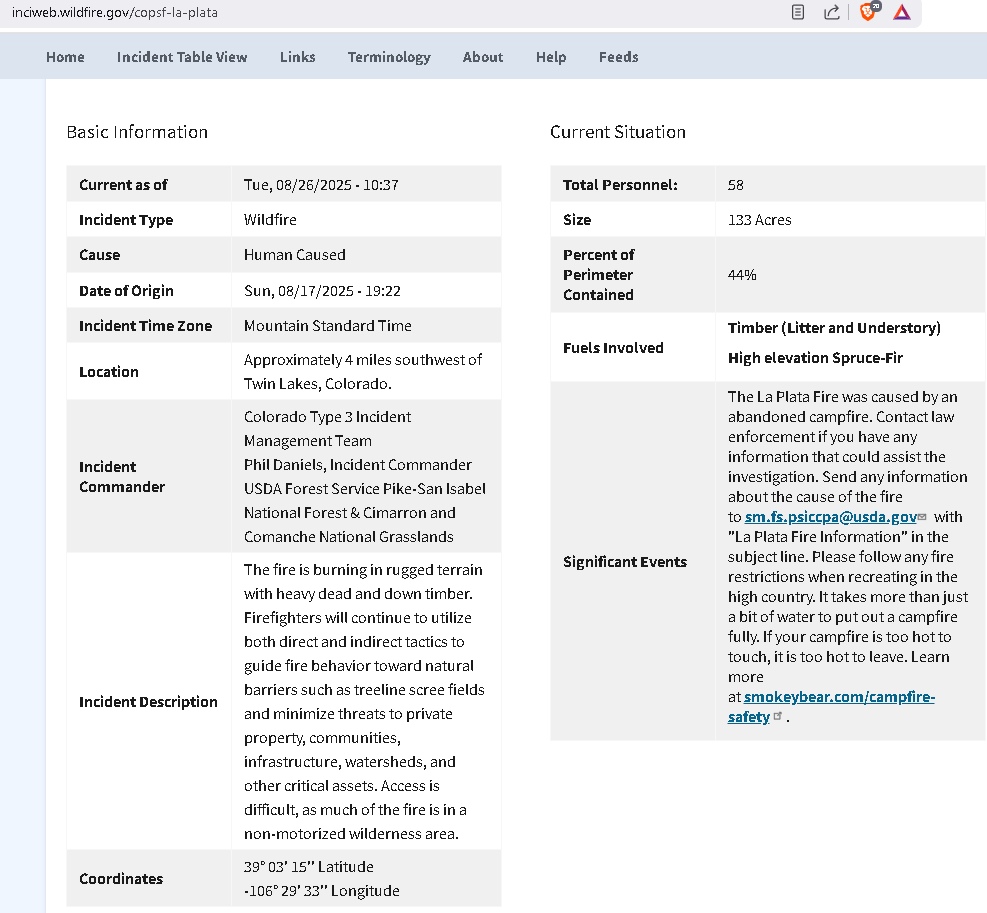The height and width of the screenshot is (913, 987).
Task: Open the Help menu item
Action: pos(551,57)
